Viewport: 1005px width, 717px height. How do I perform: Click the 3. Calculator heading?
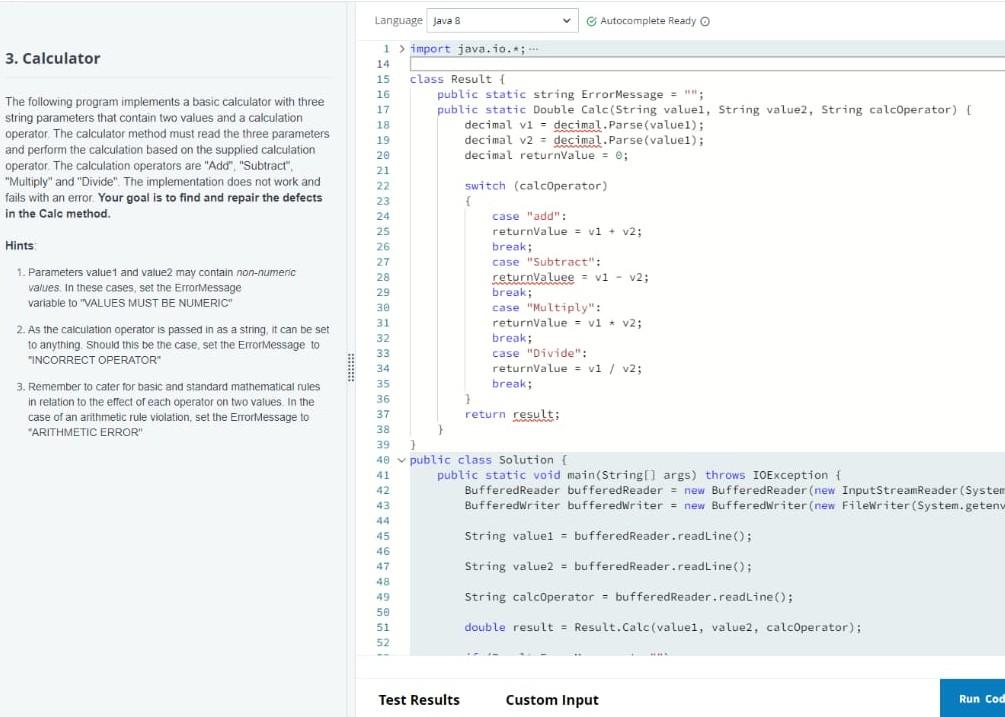click(53, 58)
